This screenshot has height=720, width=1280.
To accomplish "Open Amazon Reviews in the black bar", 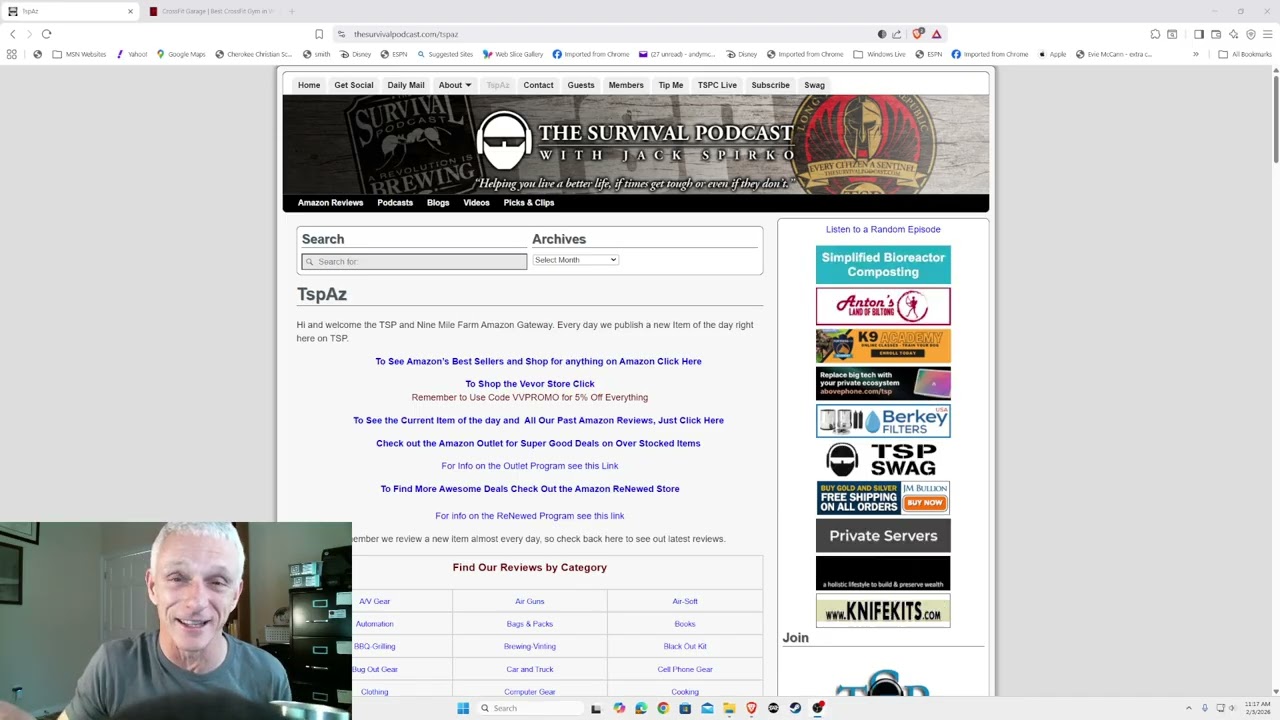I will [x=330, y=203].
